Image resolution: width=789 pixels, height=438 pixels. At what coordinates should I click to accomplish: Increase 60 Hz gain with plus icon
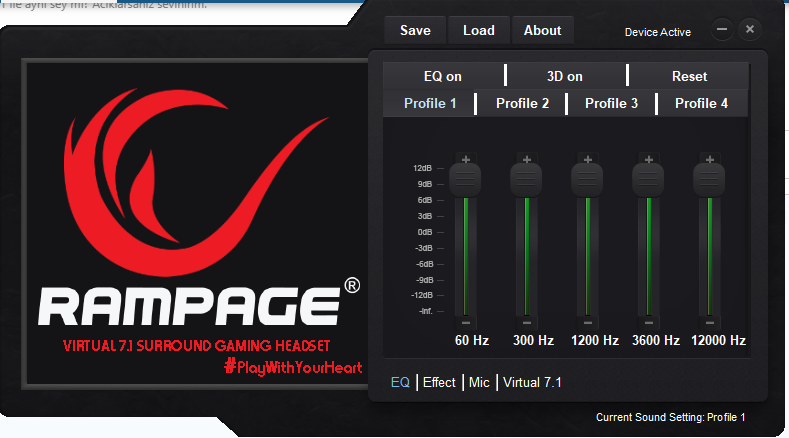pos(466,159)
